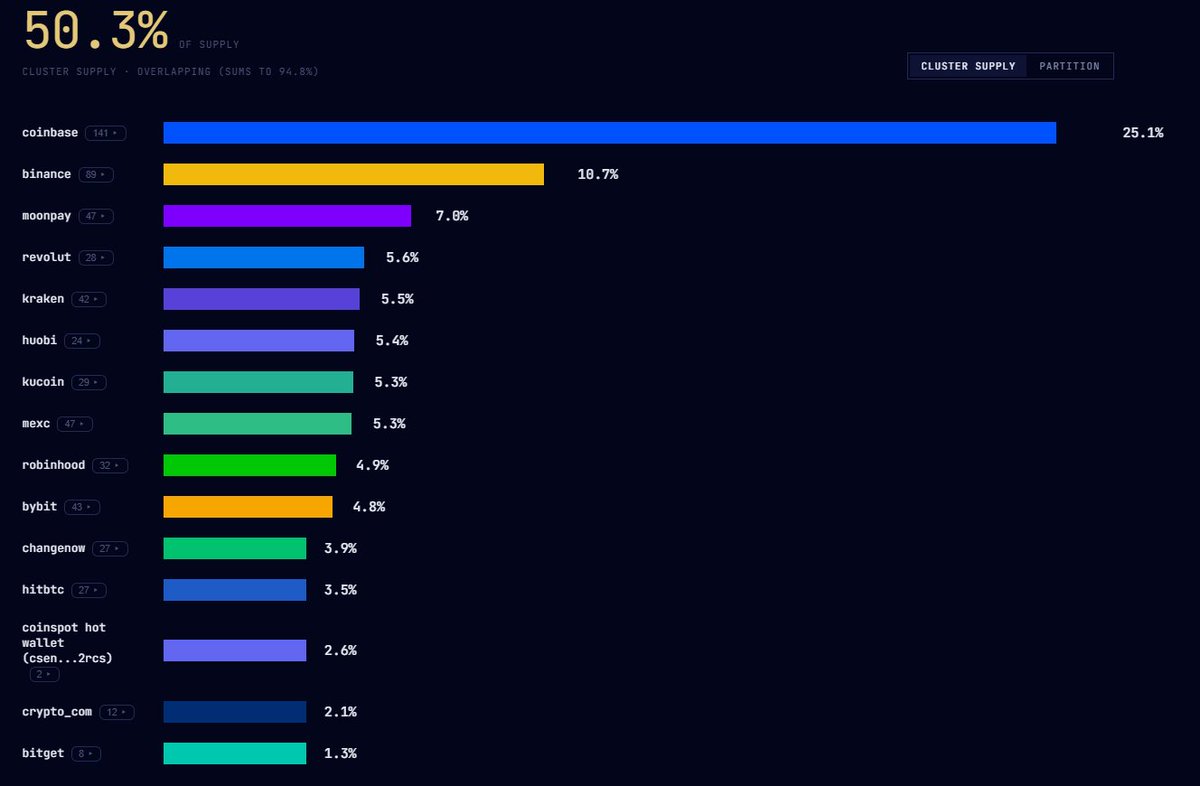The height and width of the screenshot is (786, 1200).
Task: Select the huobi supply bar
Action: tap(259, 341)
